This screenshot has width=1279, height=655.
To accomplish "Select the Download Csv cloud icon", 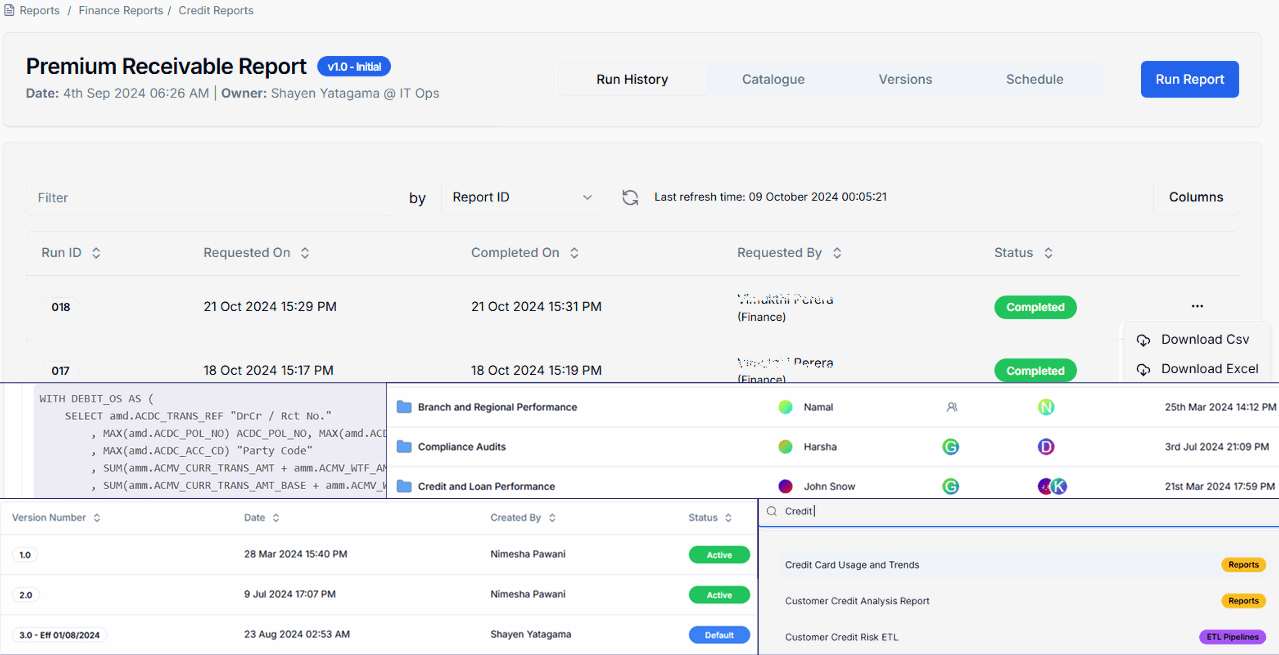I will pyautogui.click(x=1142, y=339).
